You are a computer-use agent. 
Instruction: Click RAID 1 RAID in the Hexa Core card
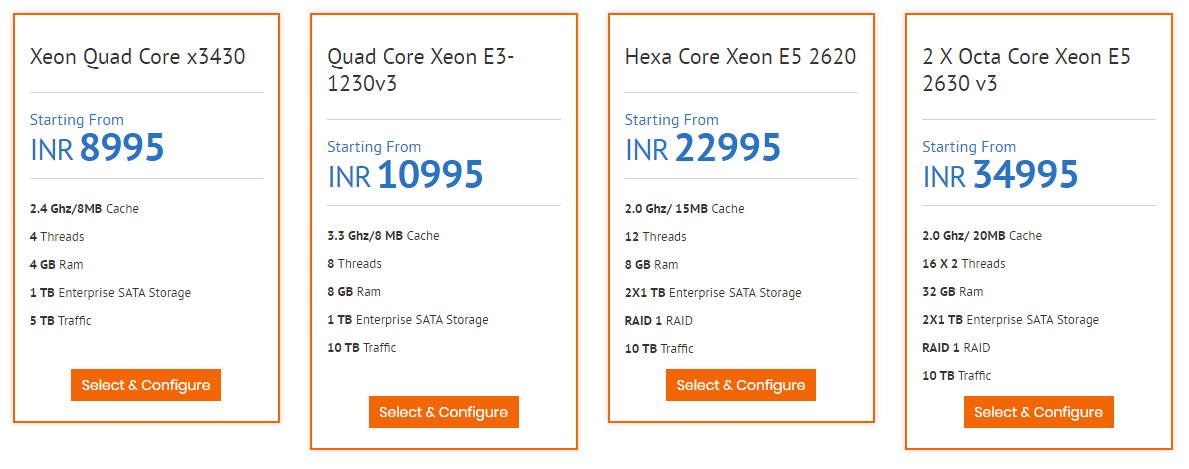pos(659,321)
